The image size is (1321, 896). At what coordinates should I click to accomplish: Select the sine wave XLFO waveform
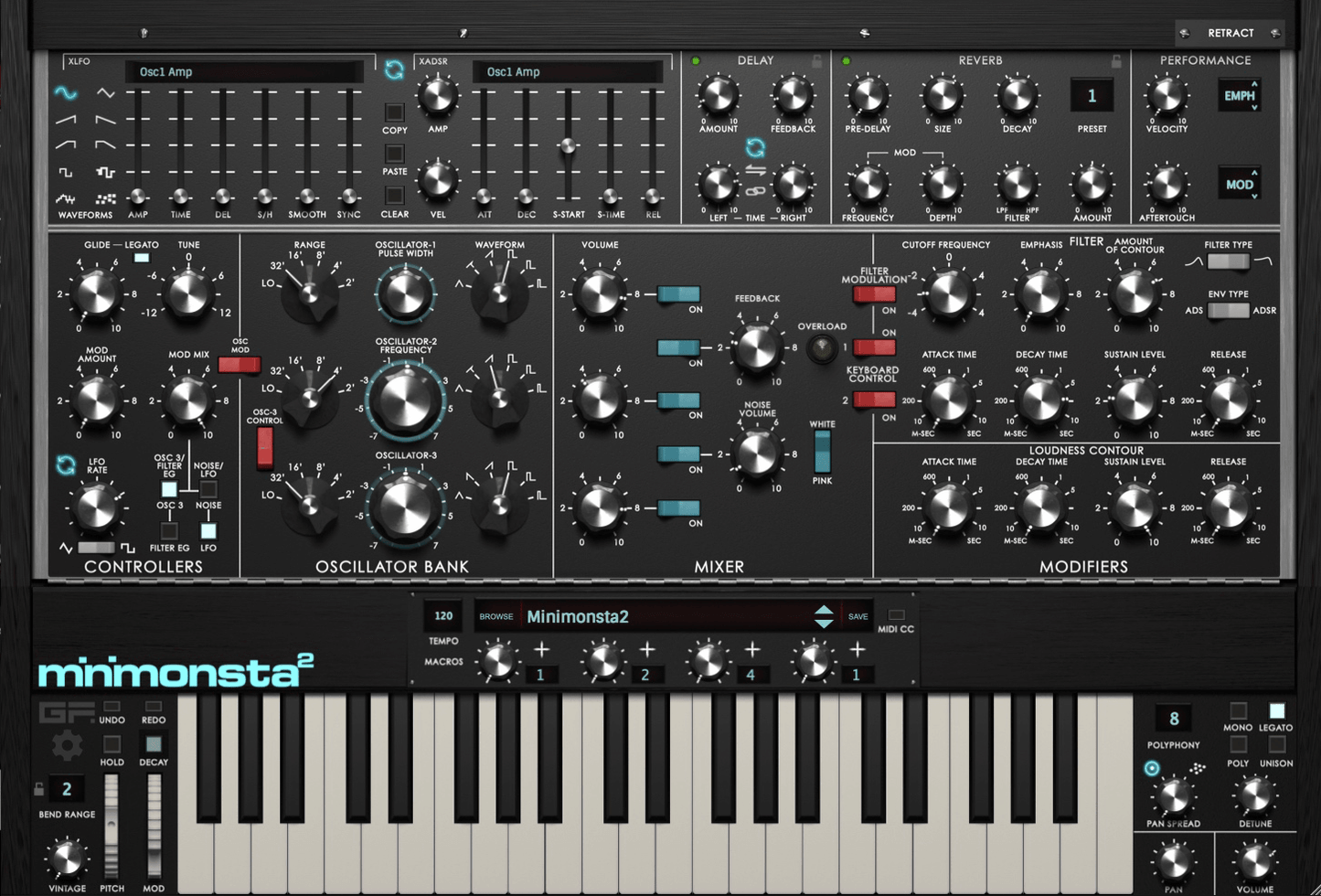tap(66, 93)
